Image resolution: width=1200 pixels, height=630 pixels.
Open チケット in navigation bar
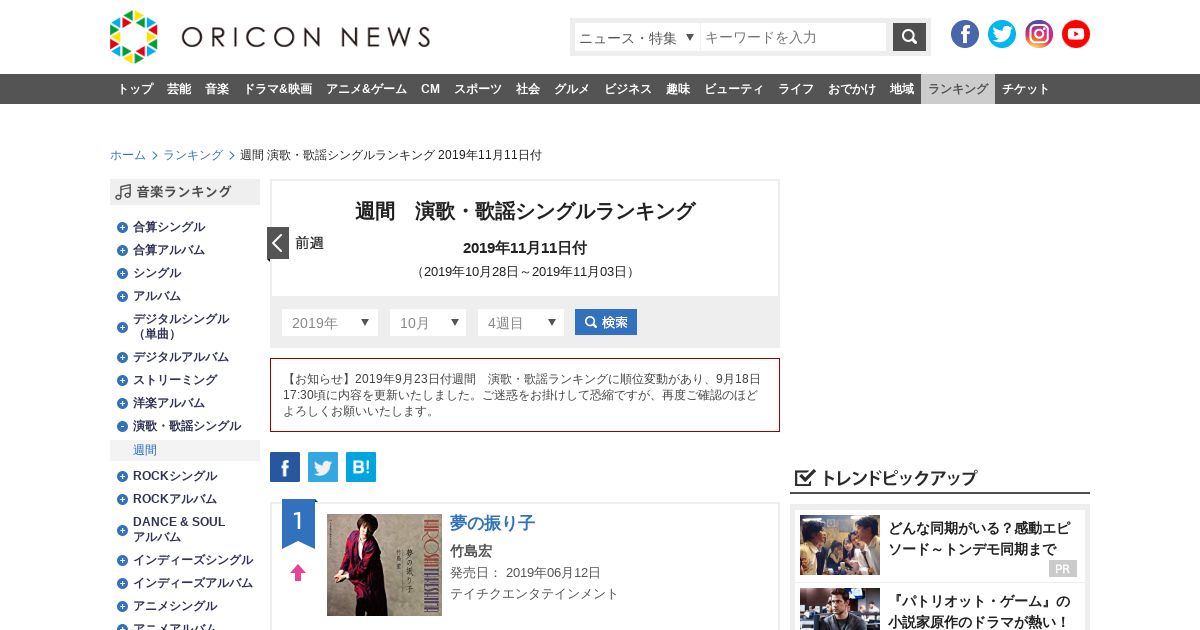(1026, 89)
